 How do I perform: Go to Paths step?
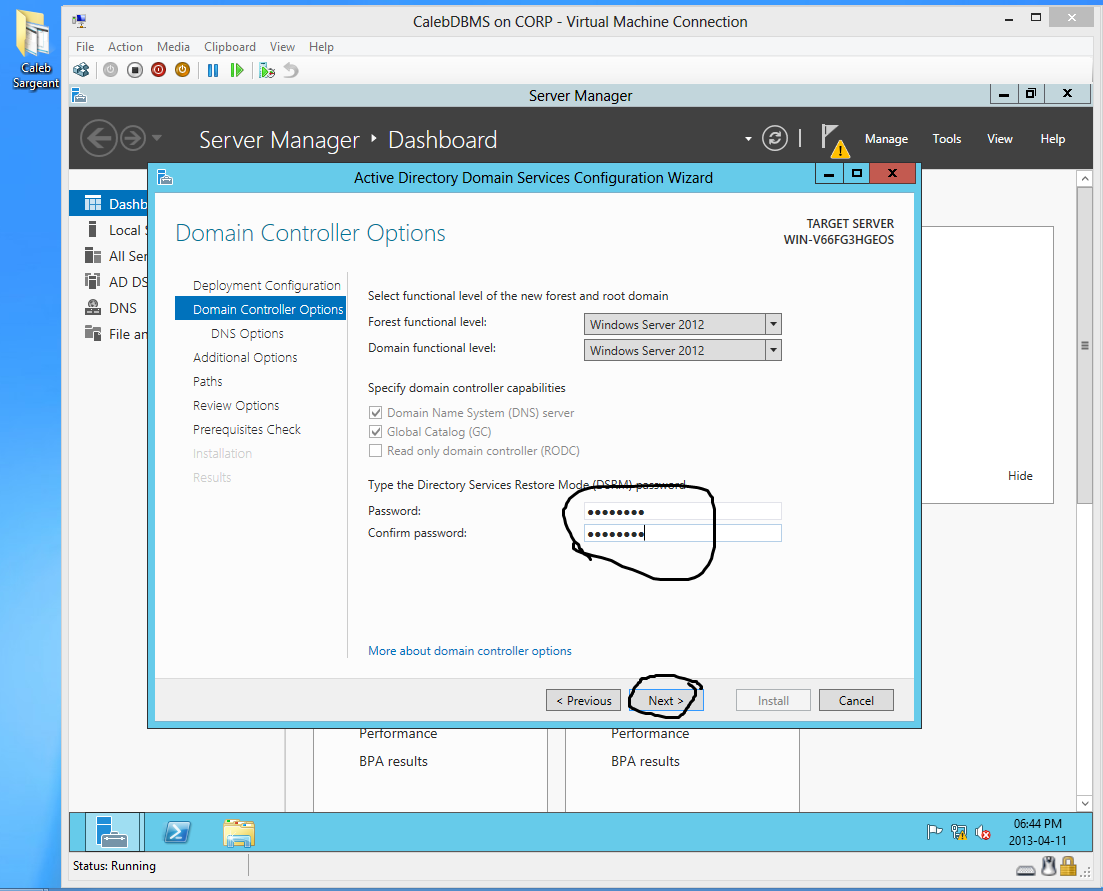(x=208, y=381)
